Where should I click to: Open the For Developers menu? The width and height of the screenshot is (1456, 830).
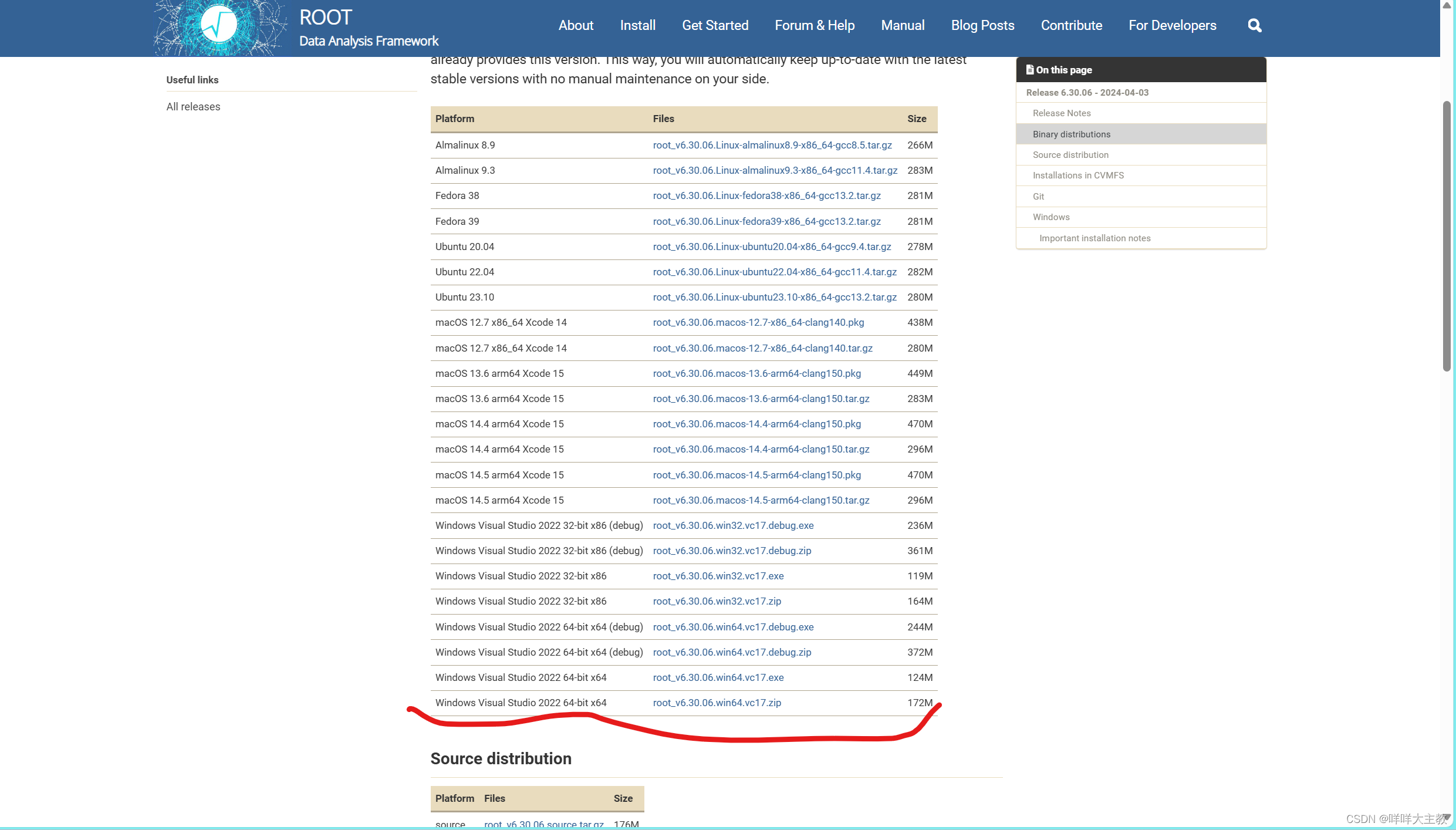(1172, 26)
